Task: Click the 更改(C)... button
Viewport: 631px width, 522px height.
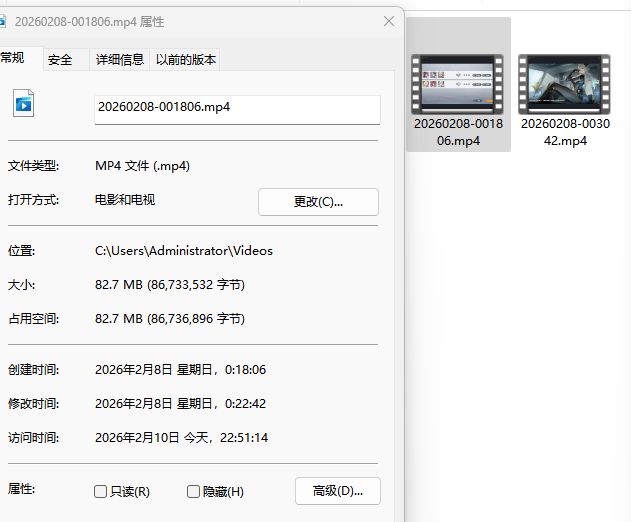Action: coord(318,202)
